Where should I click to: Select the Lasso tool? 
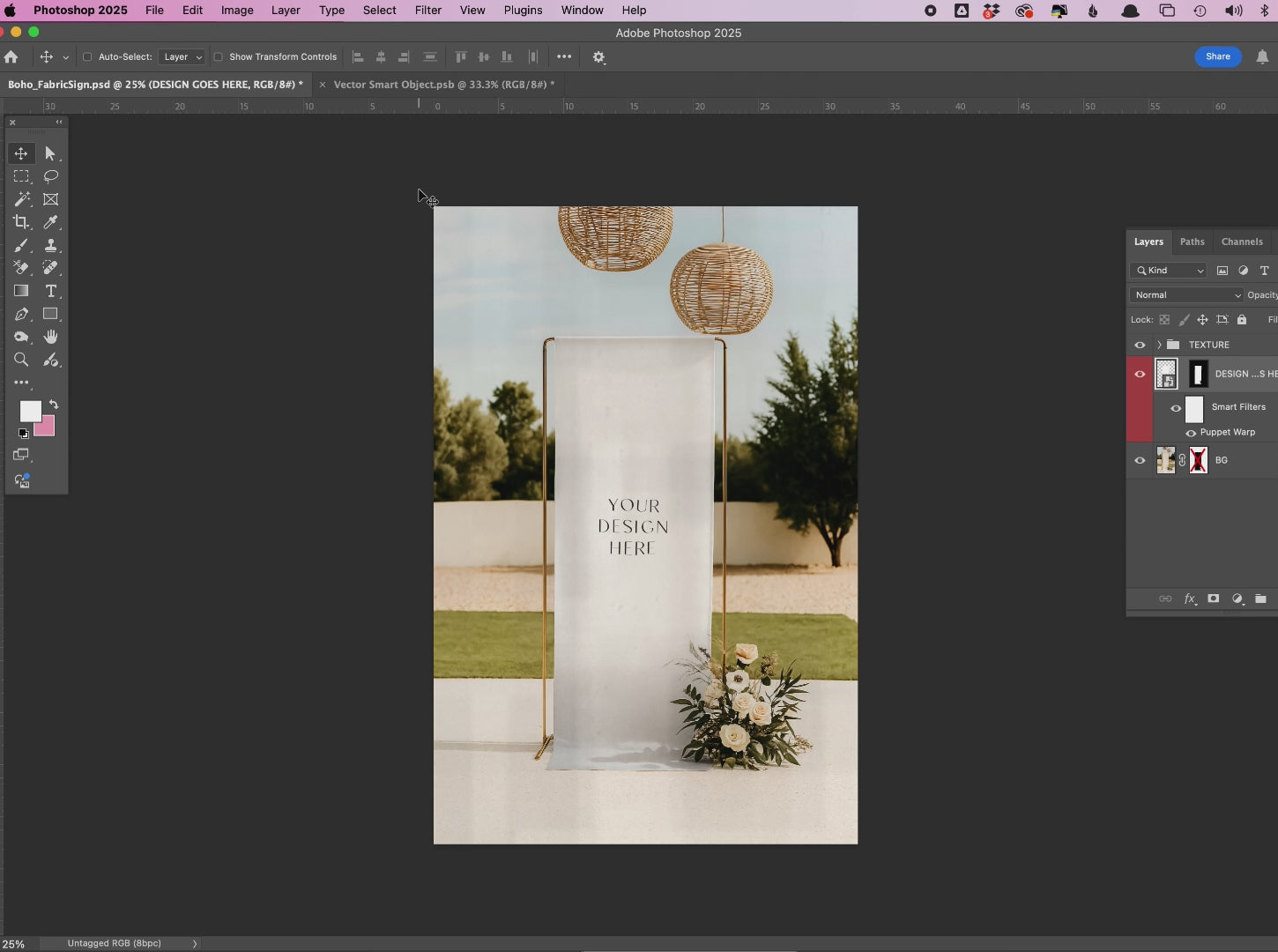point(50,176)
